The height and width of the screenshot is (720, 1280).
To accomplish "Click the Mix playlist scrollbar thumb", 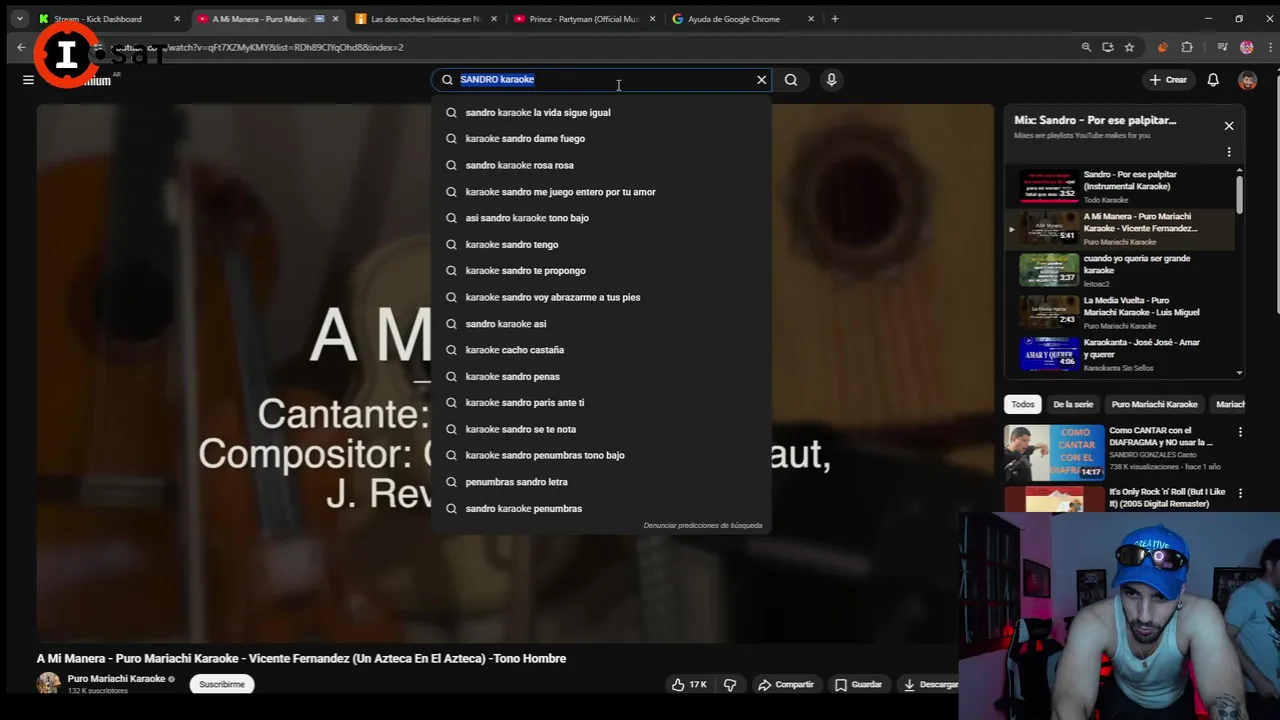I will coord(1240,193).
